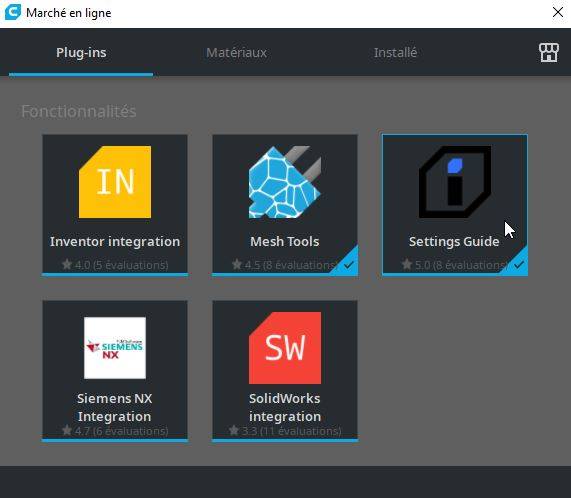
Task: Click the Settings Guide info icon
Action: click(x=455, y=182)
